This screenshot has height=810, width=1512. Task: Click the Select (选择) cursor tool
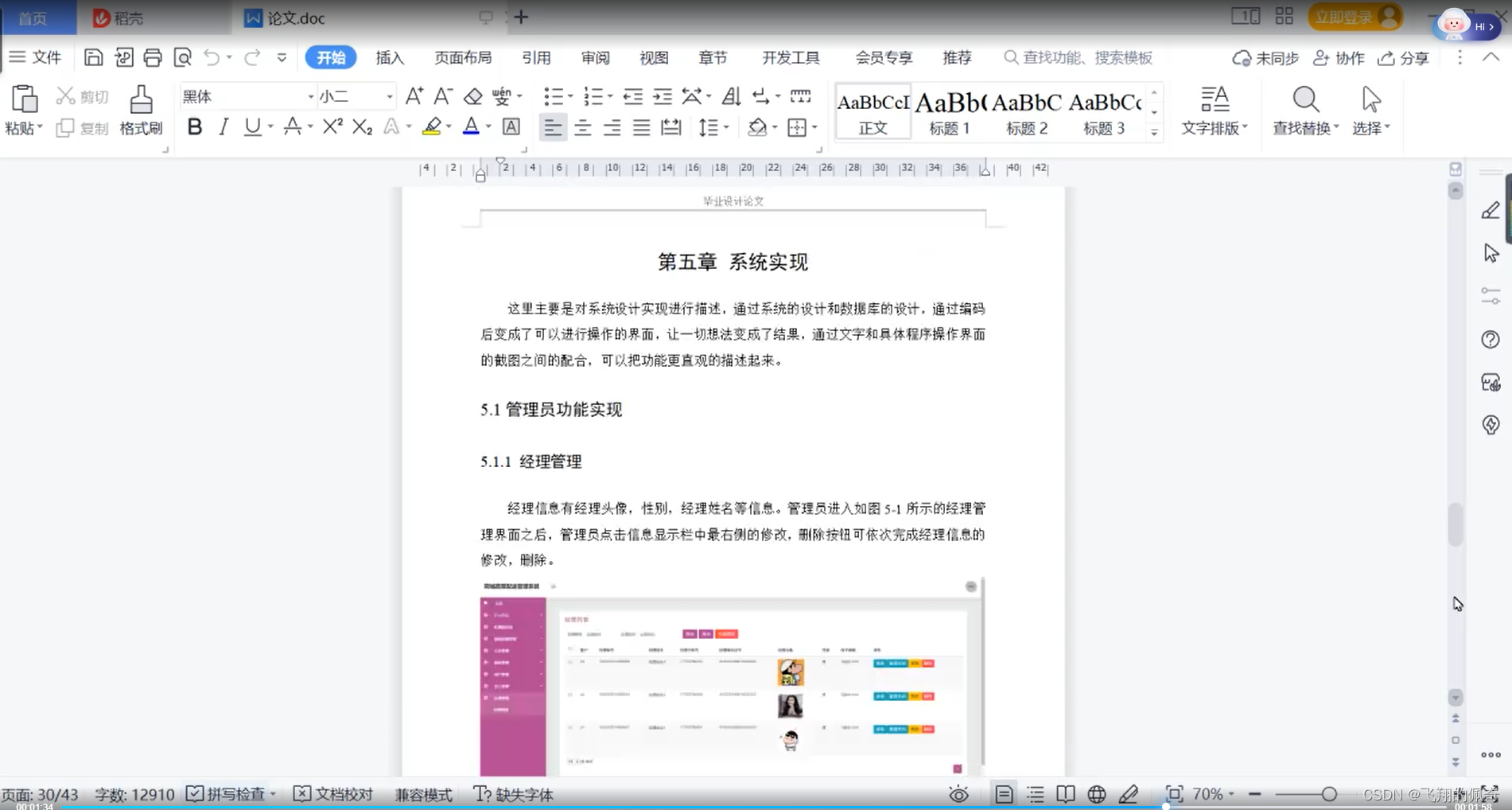1370,111
